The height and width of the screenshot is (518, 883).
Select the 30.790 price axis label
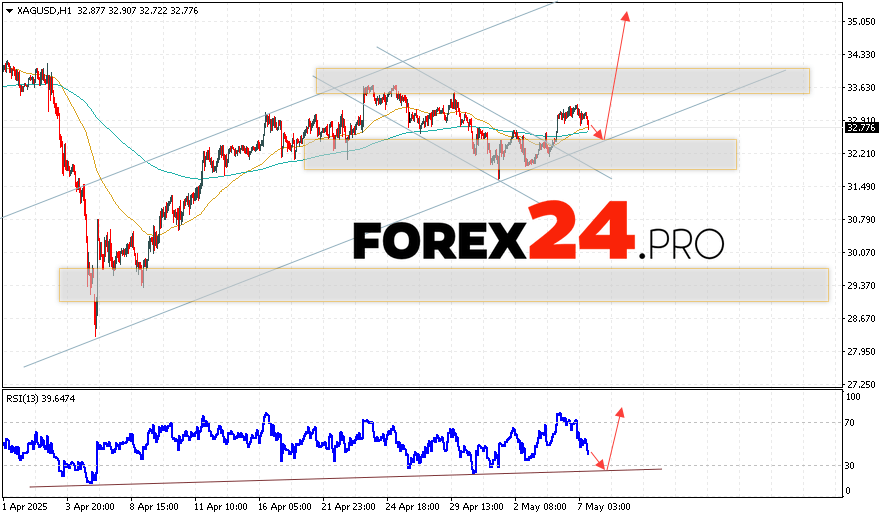pyautogui.click(x=861, y=220)
